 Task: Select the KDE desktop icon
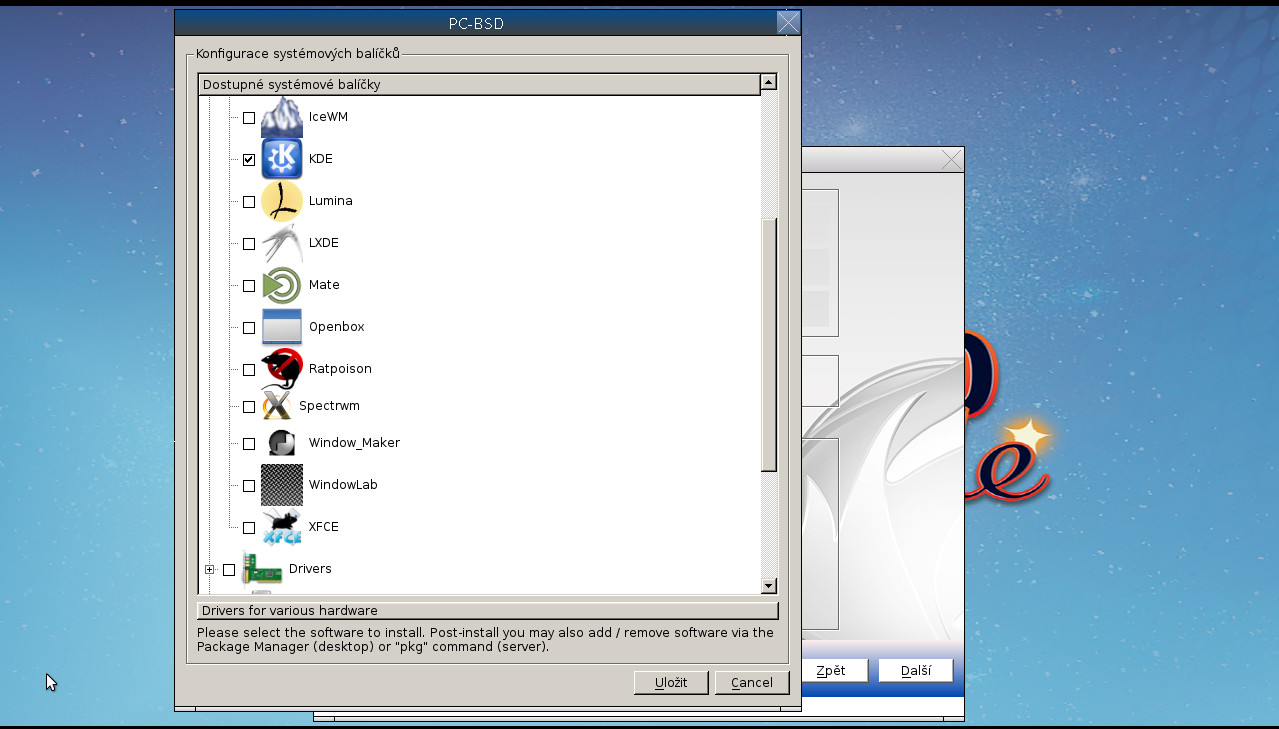click(281, 158)
